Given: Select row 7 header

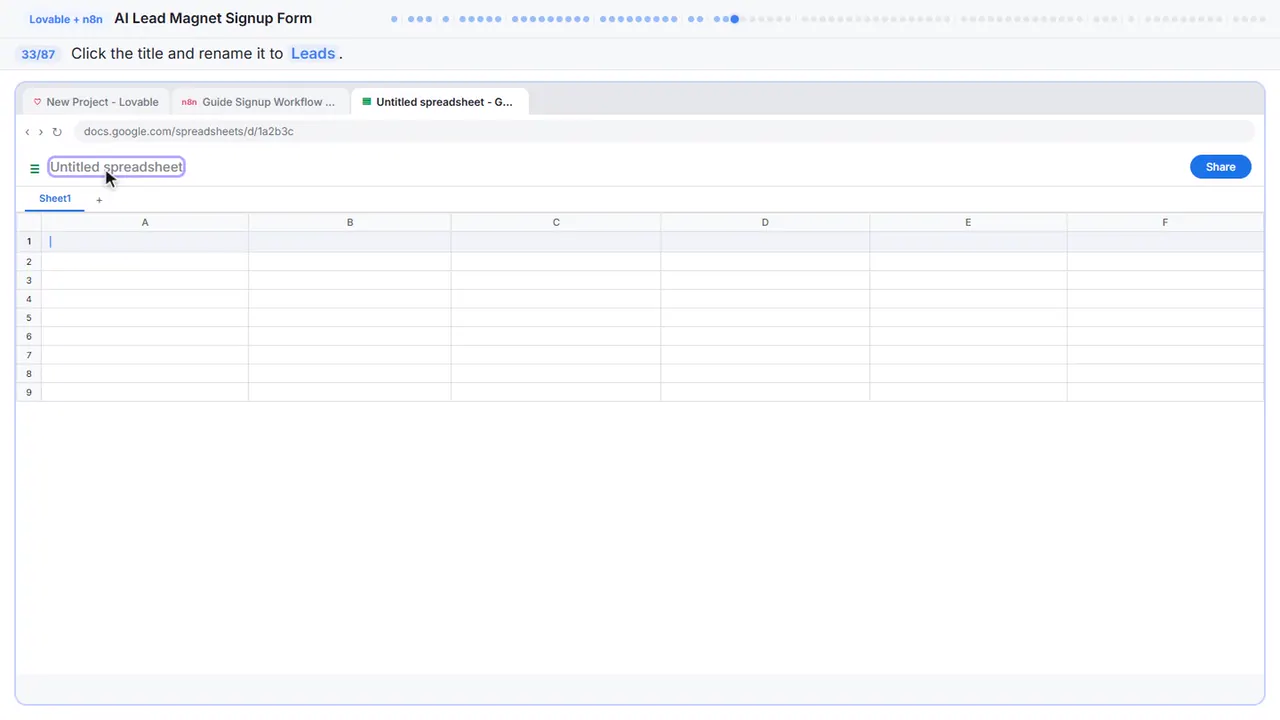Looking at the screenshot, I should pyautogui.click(x=29, y=355).
